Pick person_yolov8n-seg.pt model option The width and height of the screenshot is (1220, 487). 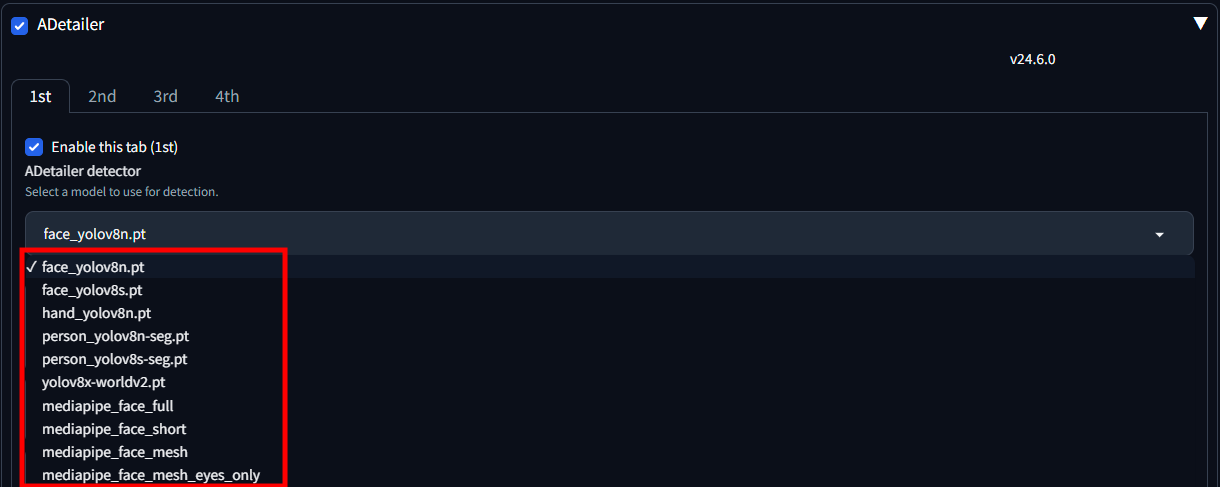115,336
